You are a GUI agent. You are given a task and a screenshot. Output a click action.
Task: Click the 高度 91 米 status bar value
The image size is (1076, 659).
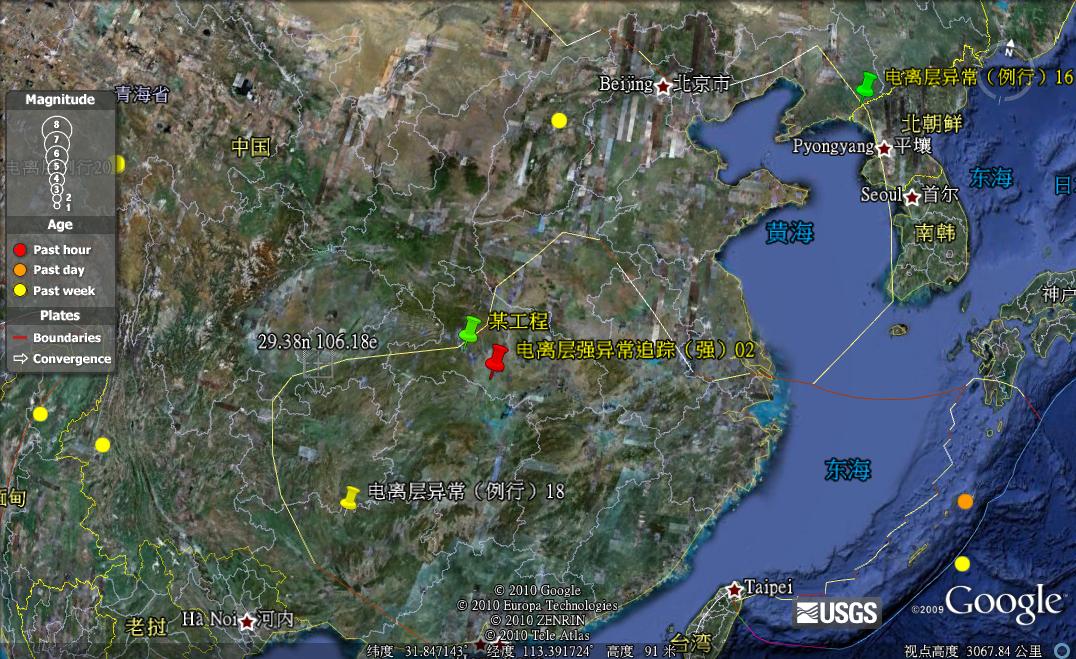pos(640,651)
